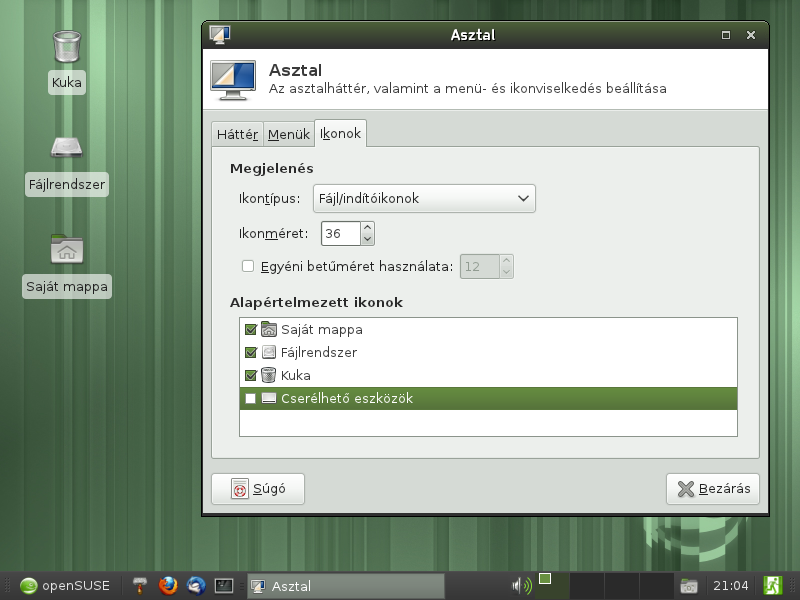Click the Ikonméret value field

[x=341, y=234]
